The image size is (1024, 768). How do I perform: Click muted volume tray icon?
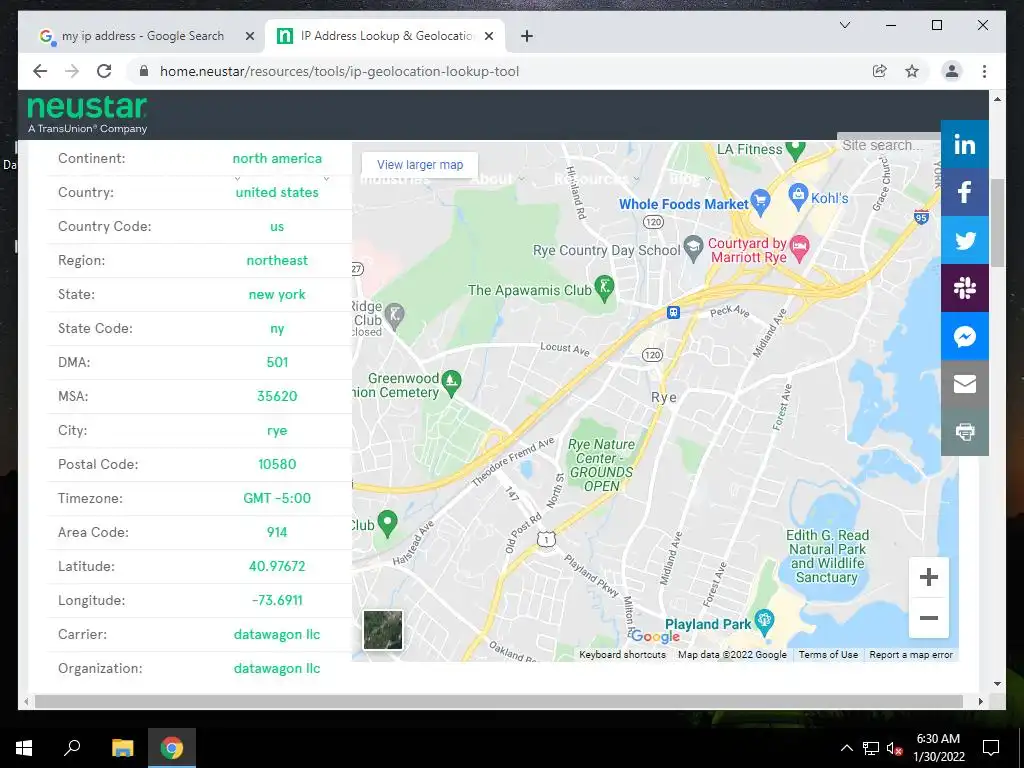894,748
